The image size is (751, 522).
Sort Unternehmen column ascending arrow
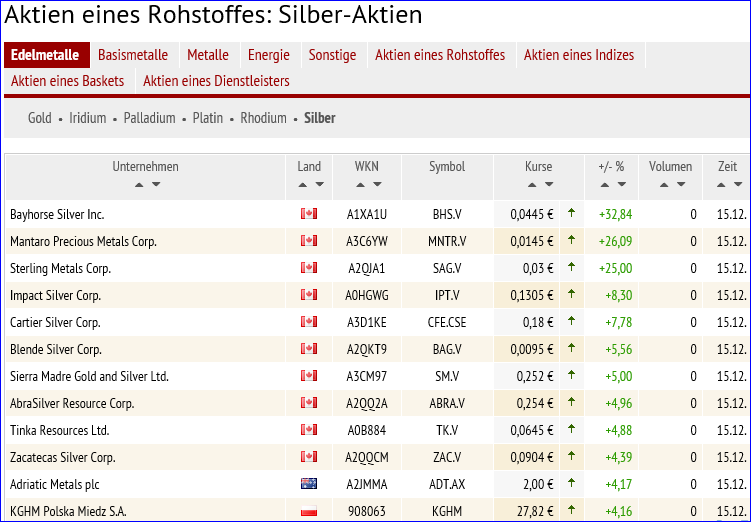click(139, 185)
